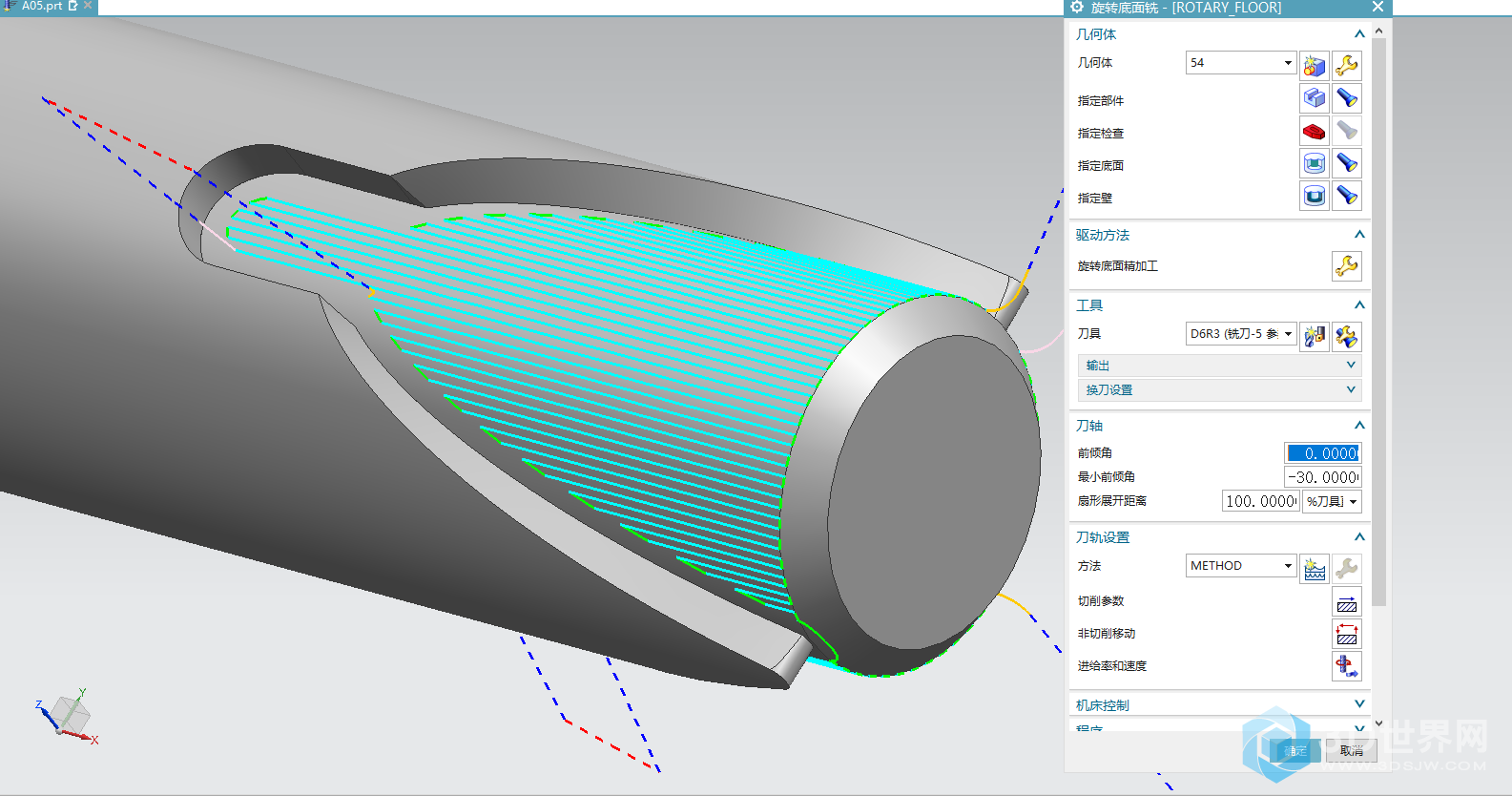This screenshot has width=1512, height=796.
Task: Click the 最小前倾角 value field
Action: pyautogui.click(x=1323, y=477)
